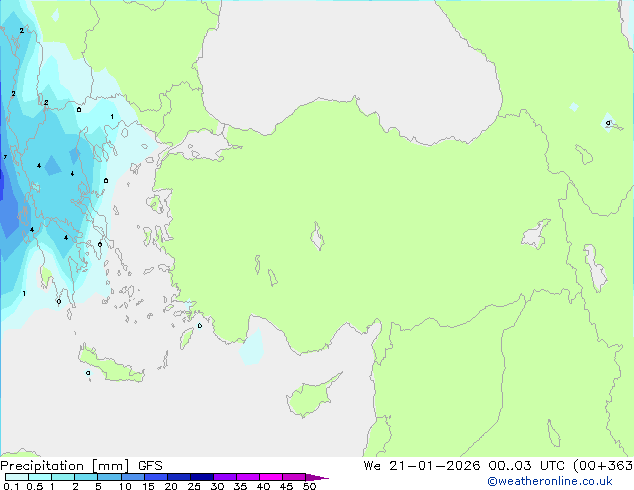The image size is (634, 490).
Task: Click the "We 21-01-2026" date text
Action: (x=422, y=465)
